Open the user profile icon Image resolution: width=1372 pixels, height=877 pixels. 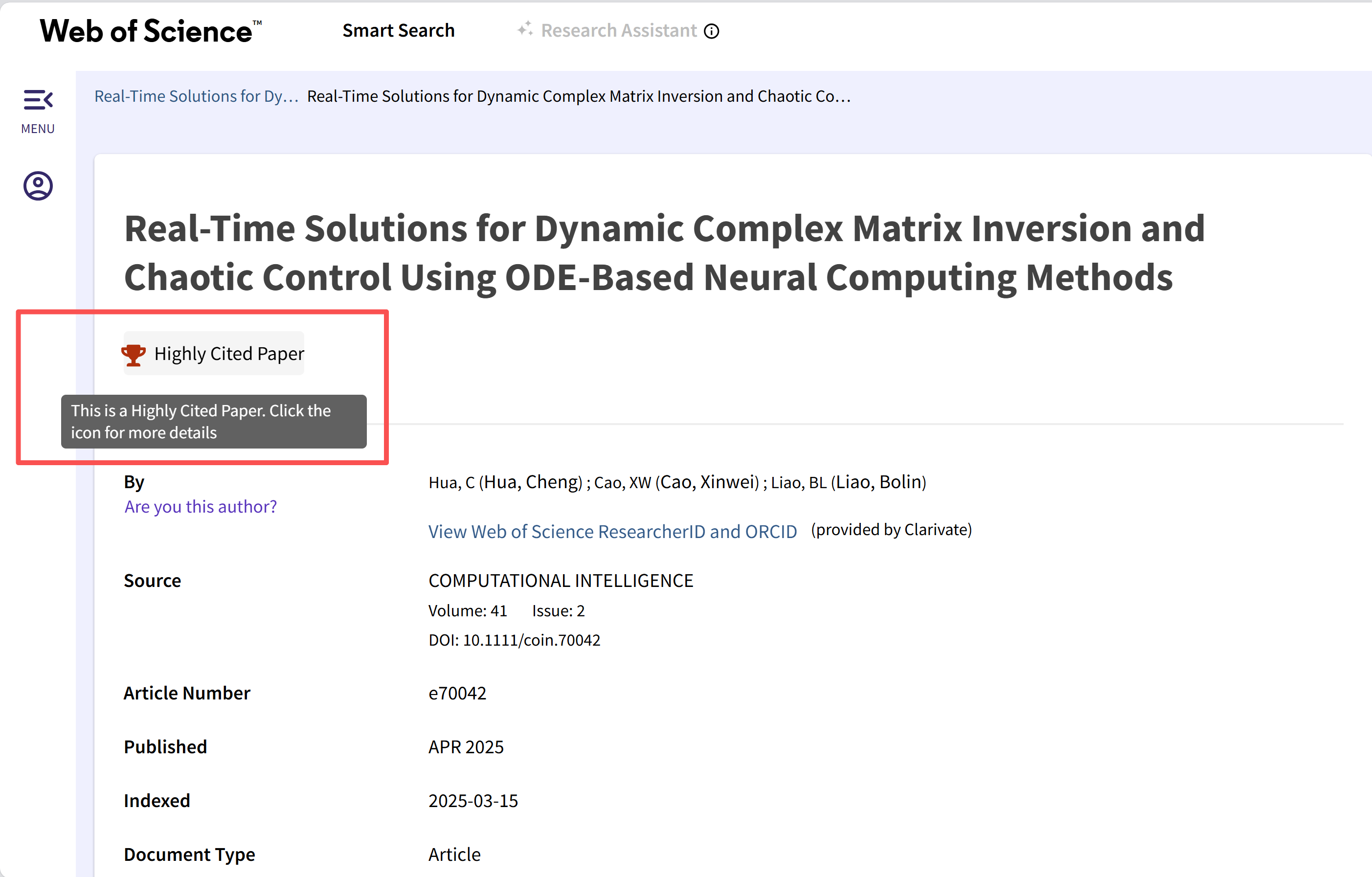[x=38, y=186]
